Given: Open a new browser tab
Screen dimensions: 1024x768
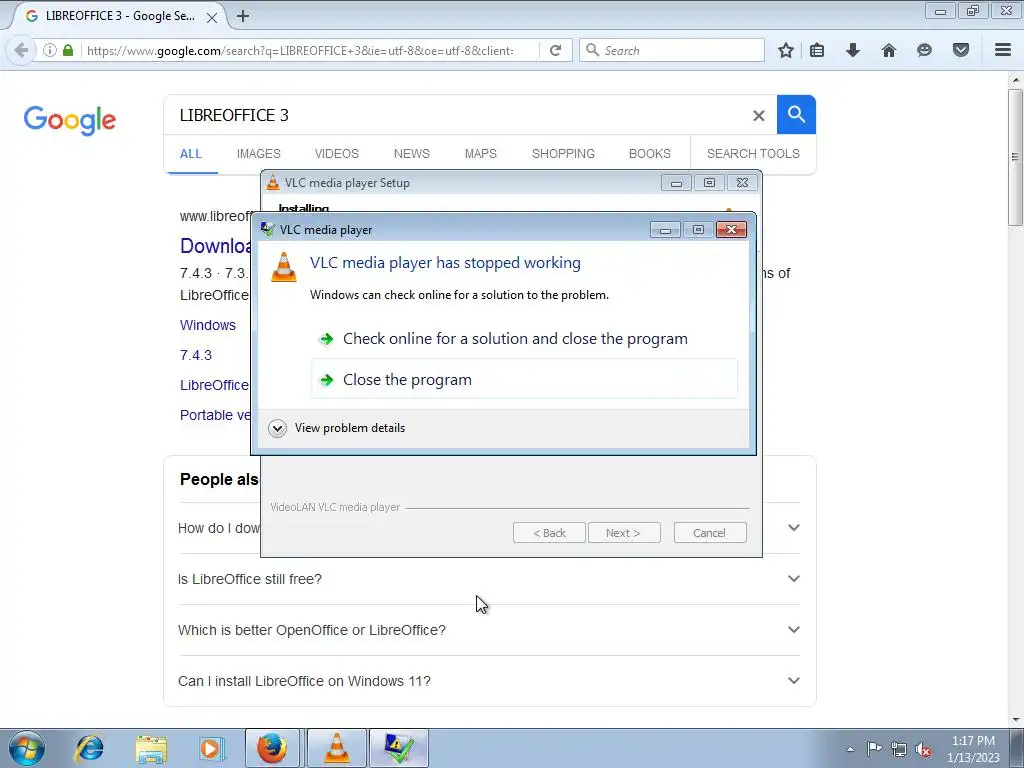Looking at the screenshot, I should tap(243, 16).
